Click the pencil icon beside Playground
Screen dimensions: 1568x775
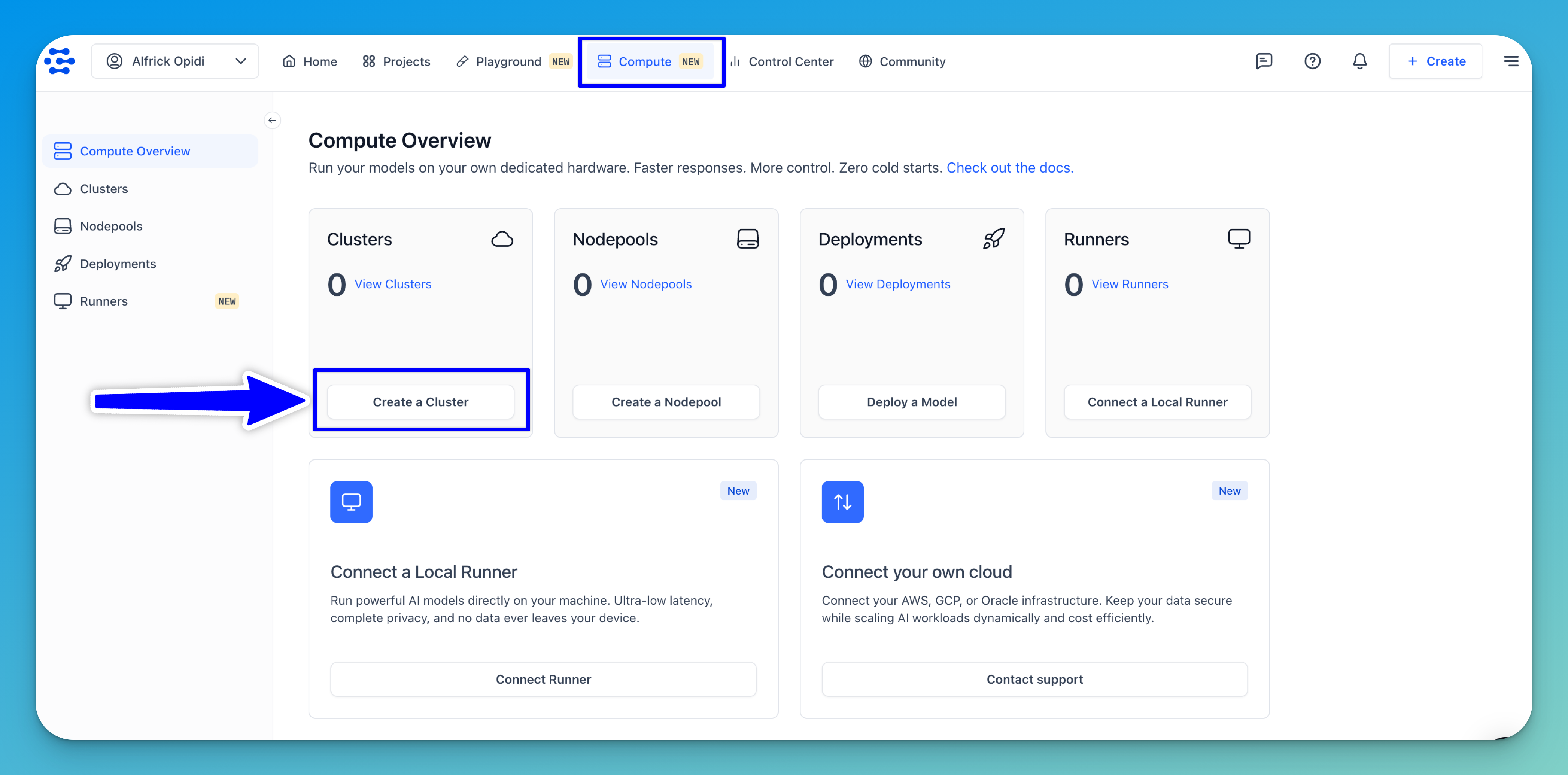[462, 61]
